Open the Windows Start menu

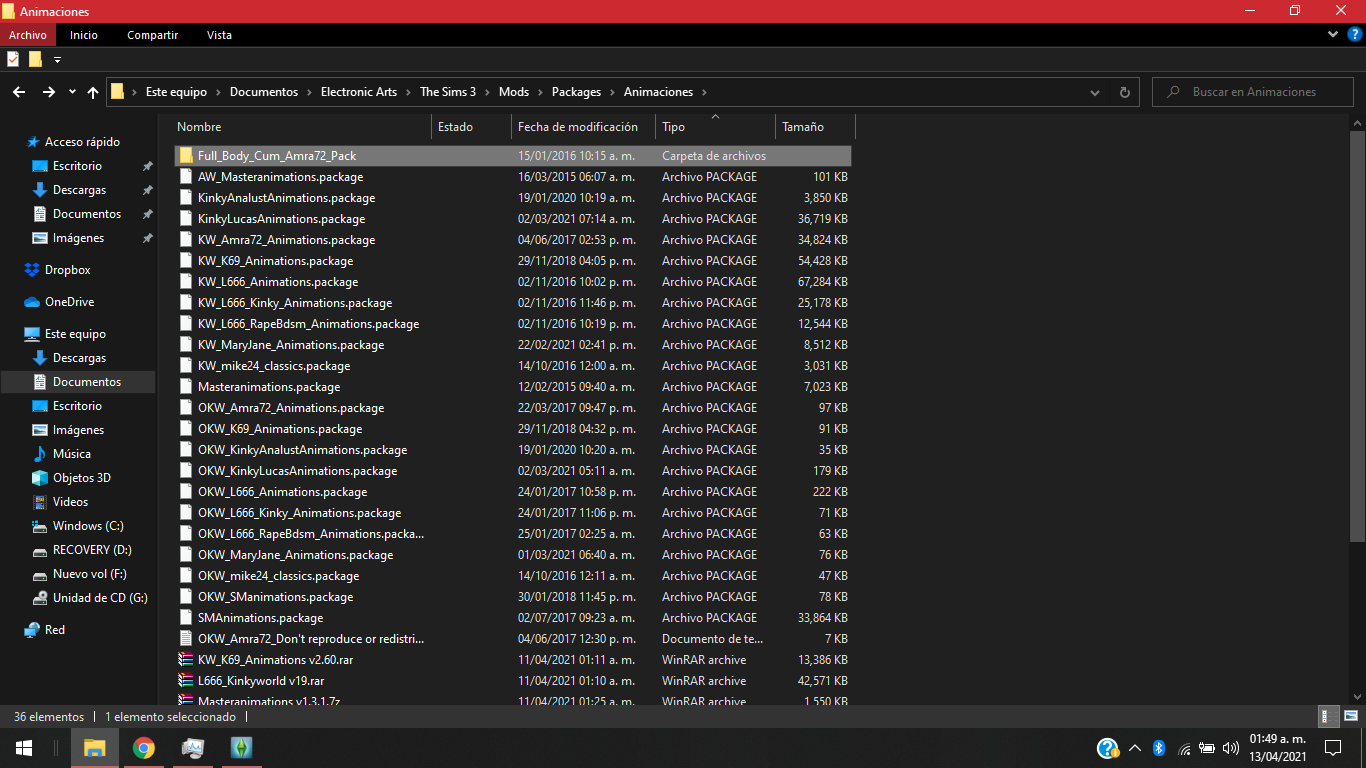24,748
